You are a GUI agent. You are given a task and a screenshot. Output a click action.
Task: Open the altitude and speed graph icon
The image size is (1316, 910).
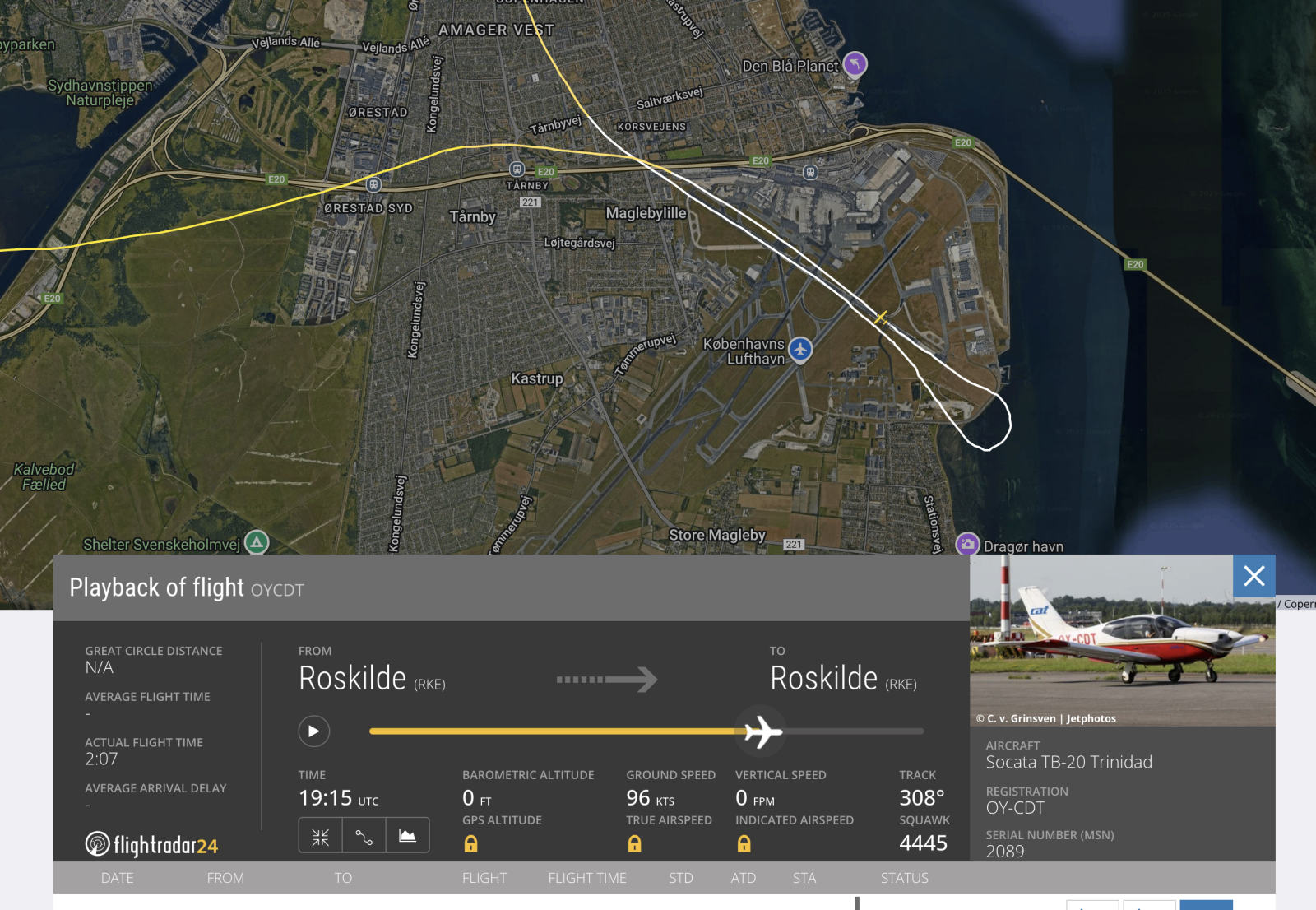coord(407,837)
